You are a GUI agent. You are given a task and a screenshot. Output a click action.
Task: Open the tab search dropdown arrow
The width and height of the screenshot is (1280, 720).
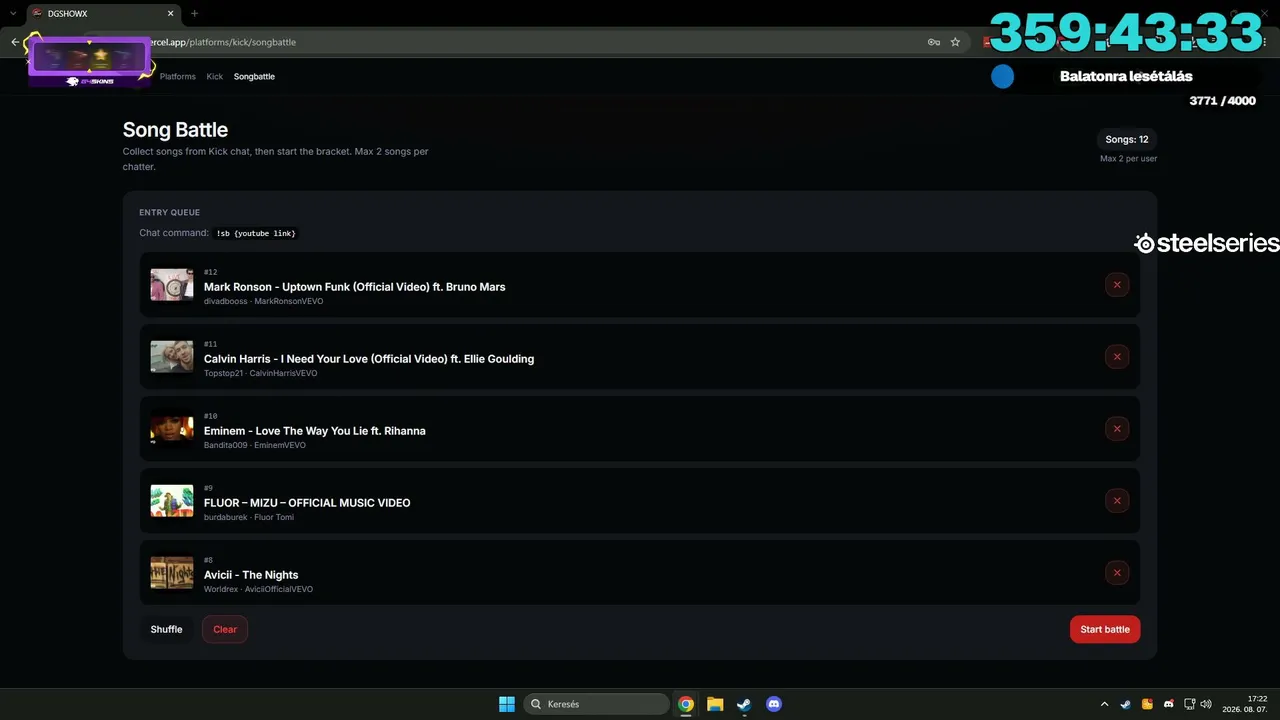(x=13, y=14)
